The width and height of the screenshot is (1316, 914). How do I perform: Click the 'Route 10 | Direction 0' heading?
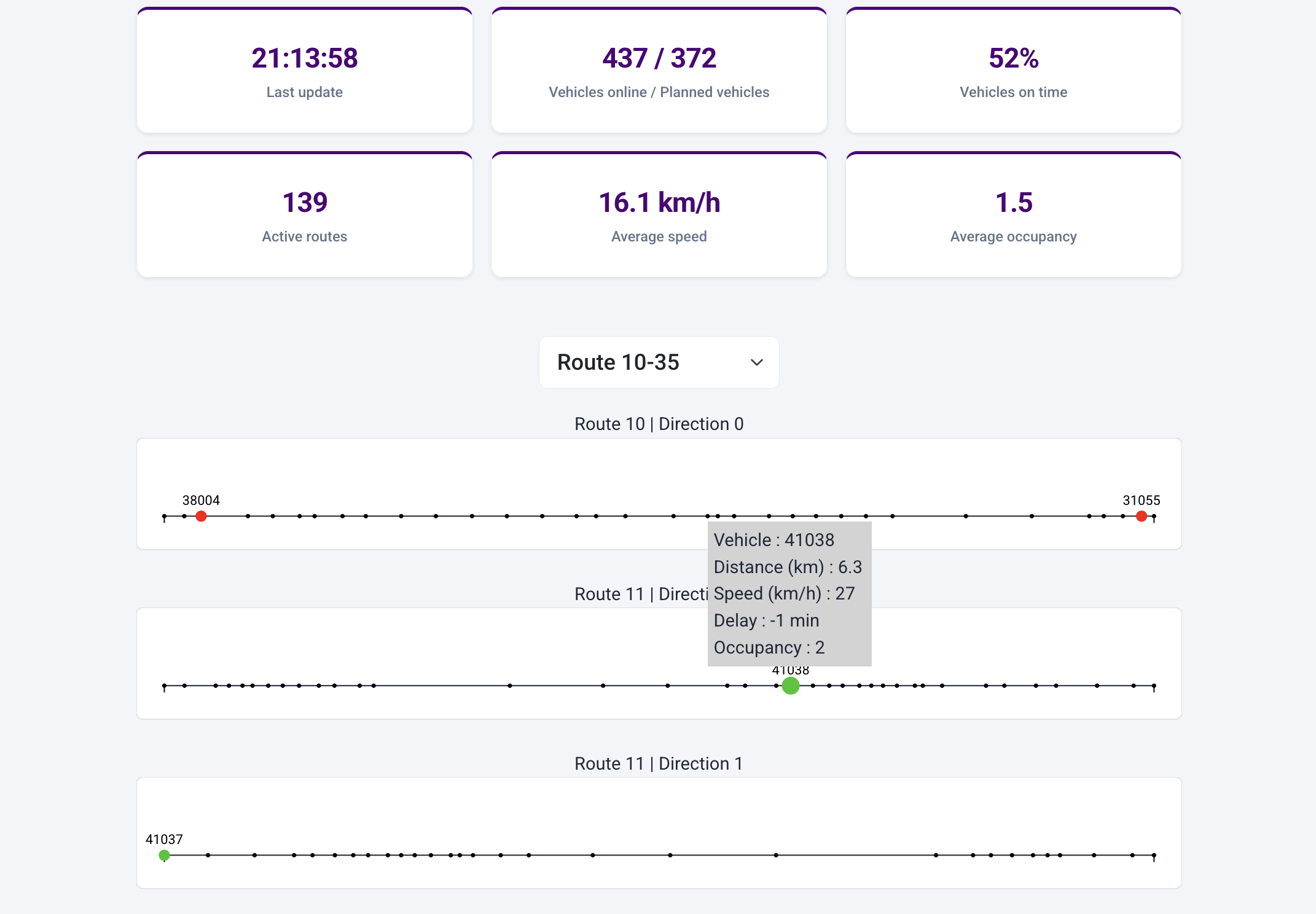[x=659, y=424]
